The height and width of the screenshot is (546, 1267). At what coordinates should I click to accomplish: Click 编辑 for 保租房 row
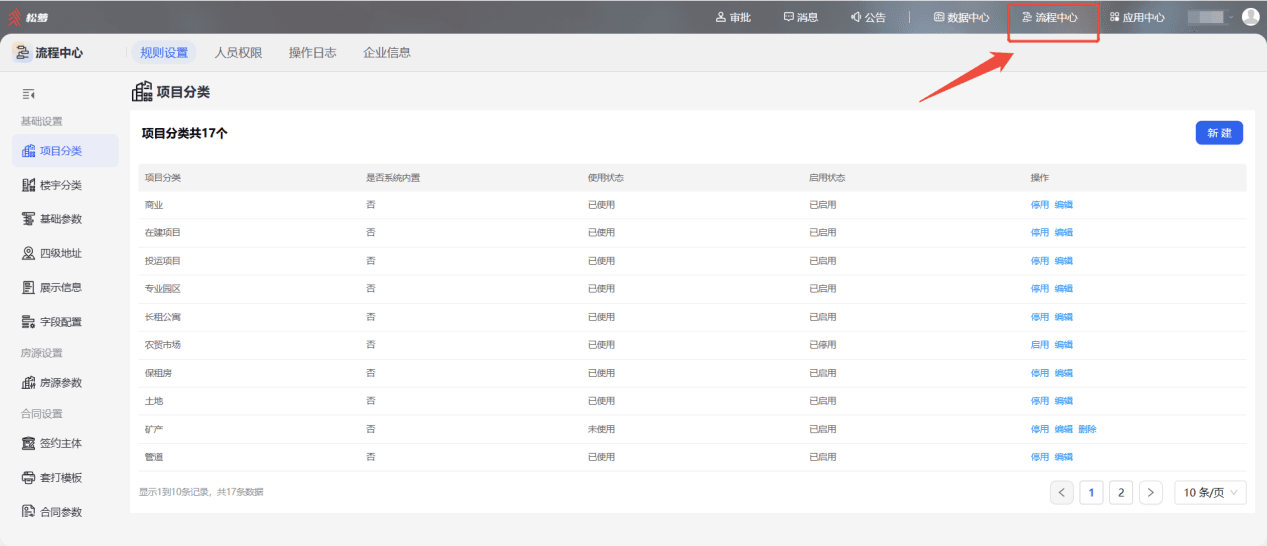point(1063,373)
